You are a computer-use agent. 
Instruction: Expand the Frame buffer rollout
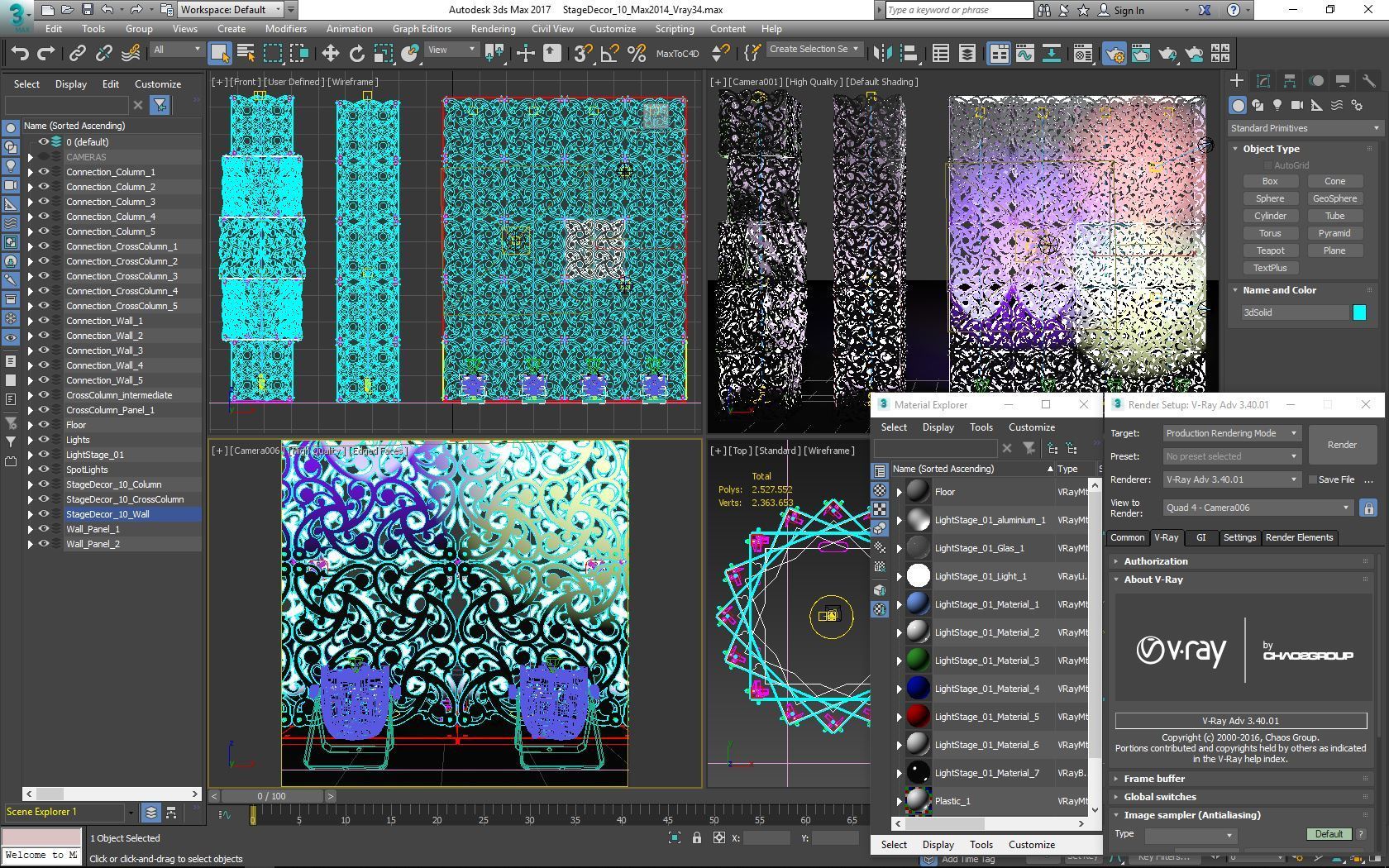click(1154, 779)
